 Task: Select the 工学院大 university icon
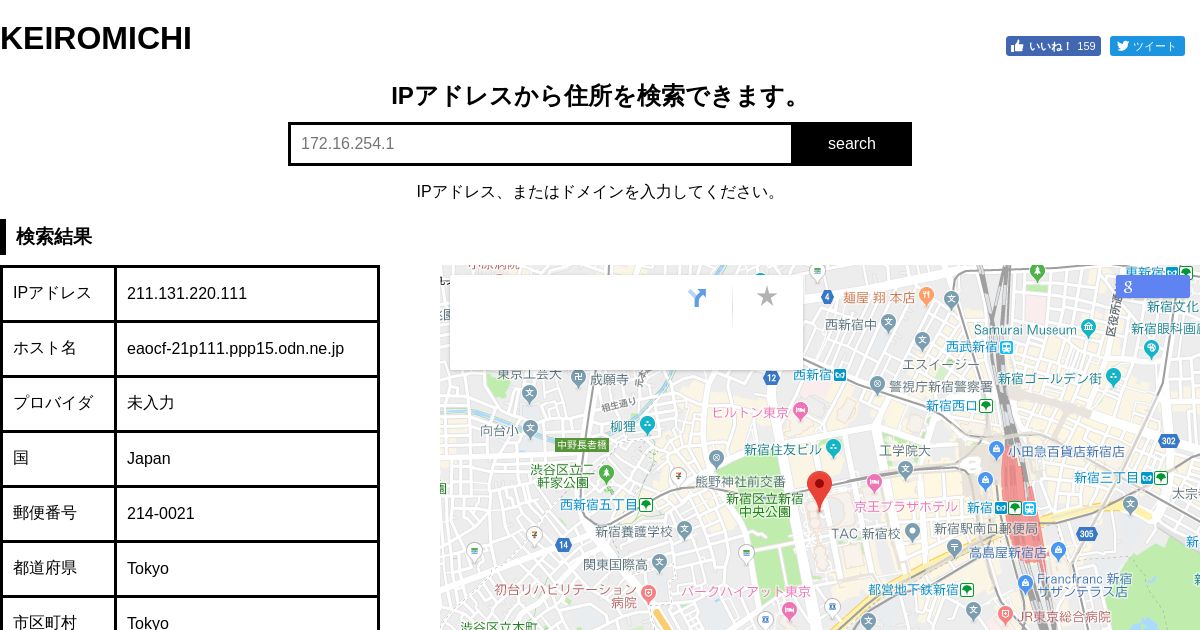(x=905, y=468)
